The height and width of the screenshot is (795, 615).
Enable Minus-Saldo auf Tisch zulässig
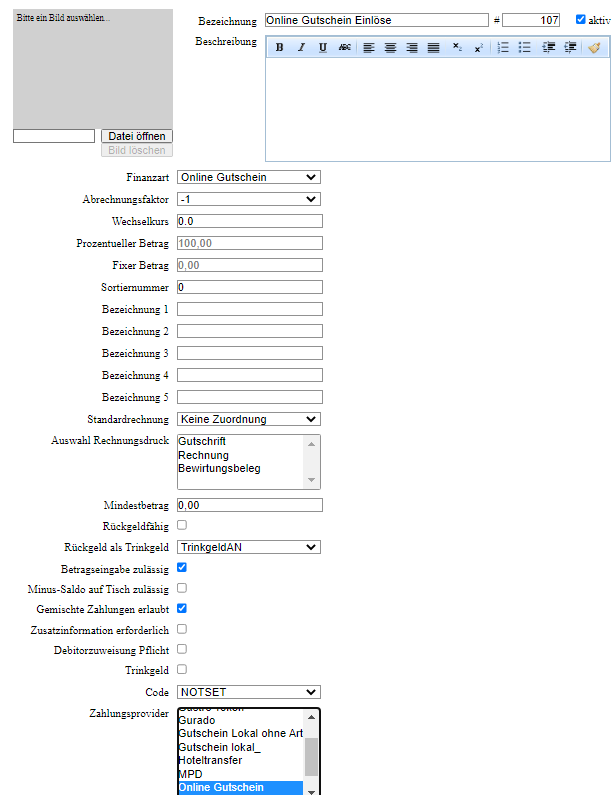click(182, 588)
